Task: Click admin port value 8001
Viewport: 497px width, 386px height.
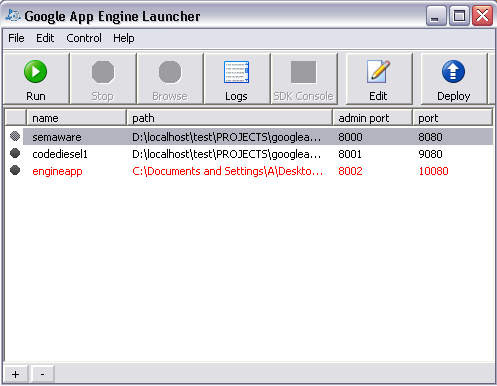Action: [x=350, y=154]
